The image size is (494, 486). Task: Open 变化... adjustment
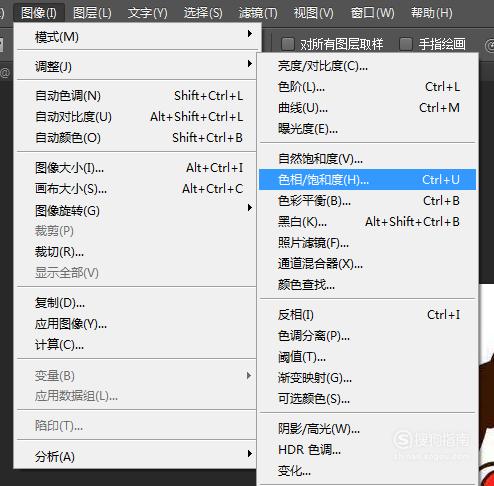367,471
